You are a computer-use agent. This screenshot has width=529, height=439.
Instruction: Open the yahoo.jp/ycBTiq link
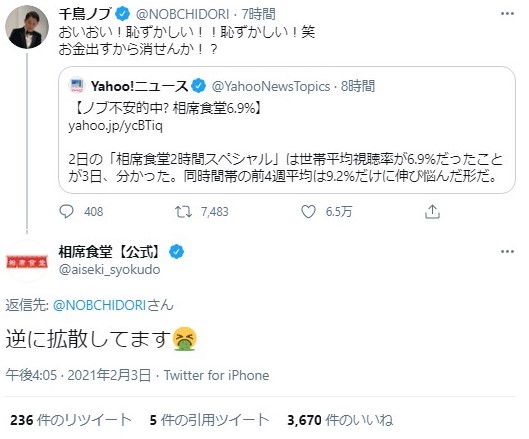pos(115,126)
